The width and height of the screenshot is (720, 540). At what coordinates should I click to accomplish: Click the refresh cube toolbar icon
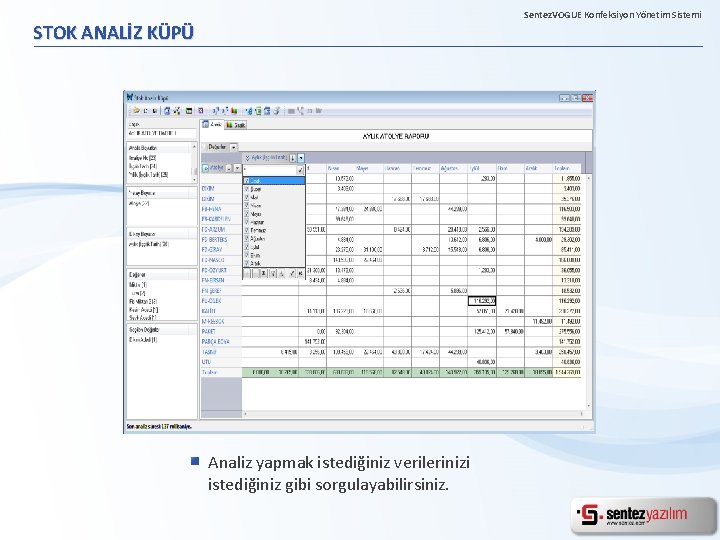pos(167,111)
